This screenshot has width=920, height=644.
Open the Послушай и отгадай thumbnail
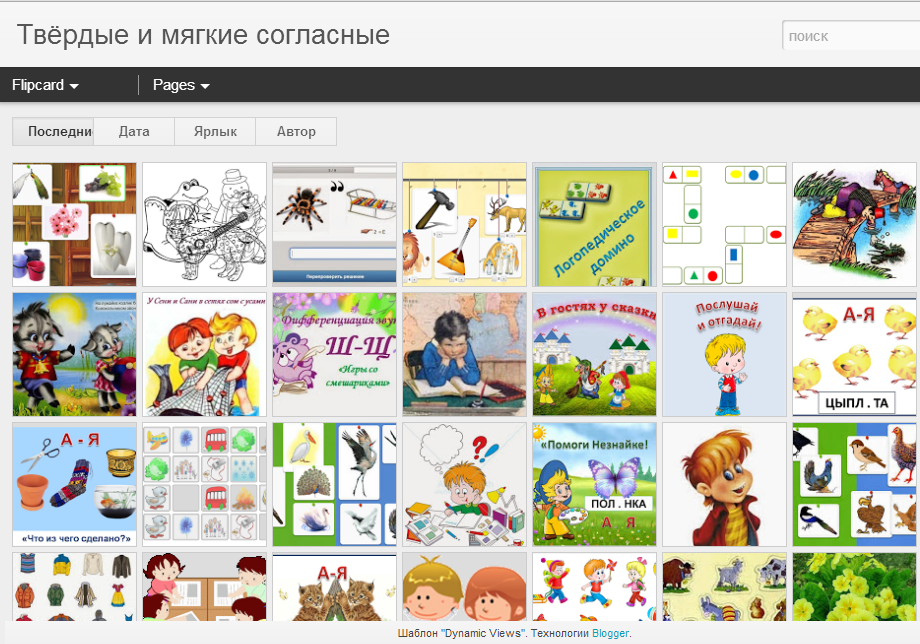725,355
